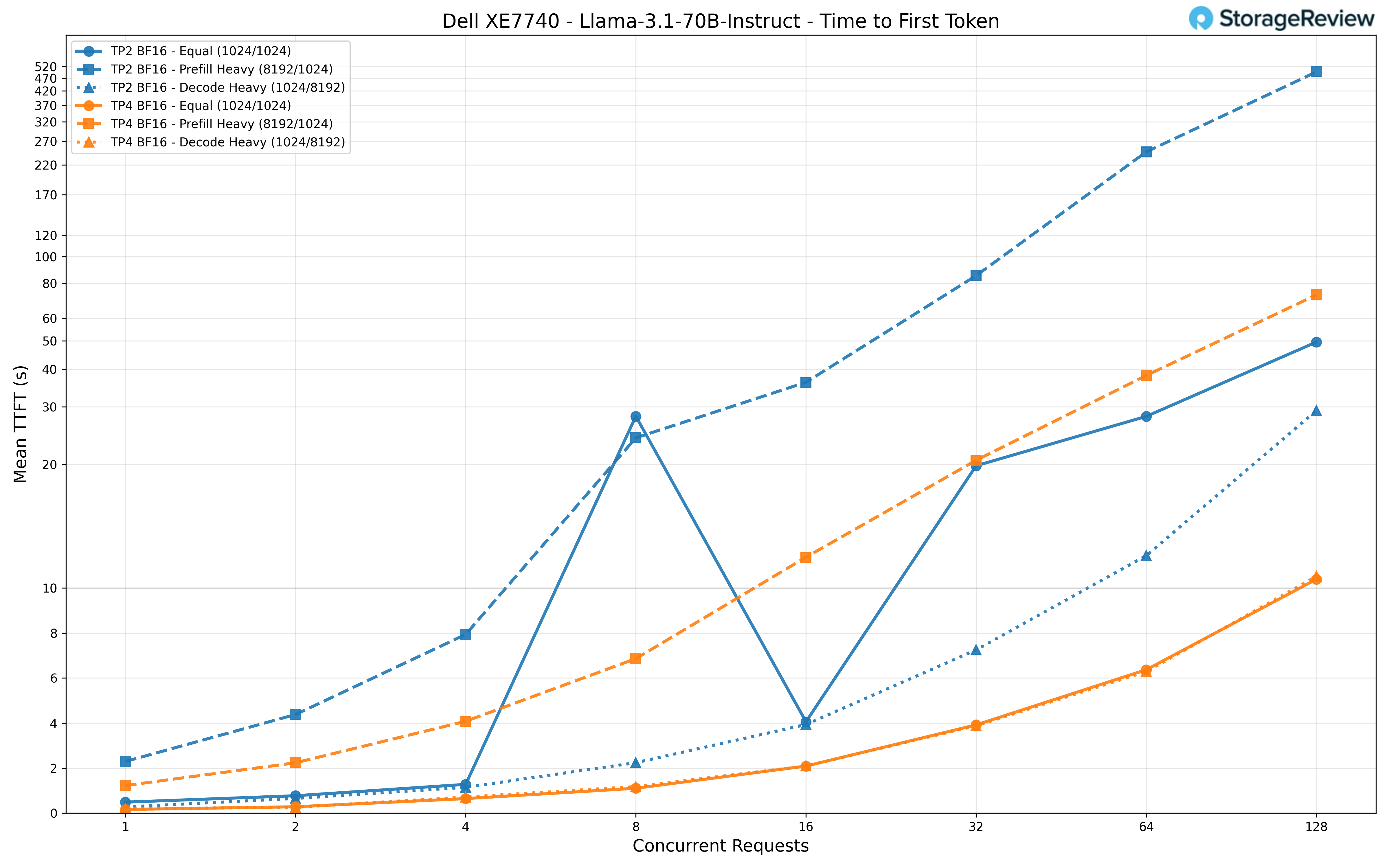1389x868 pixels.
Task: Click TP4 BF16 Decode Heavy legend orange triangle
Action: pyautogui.click(x=89, y=142)
